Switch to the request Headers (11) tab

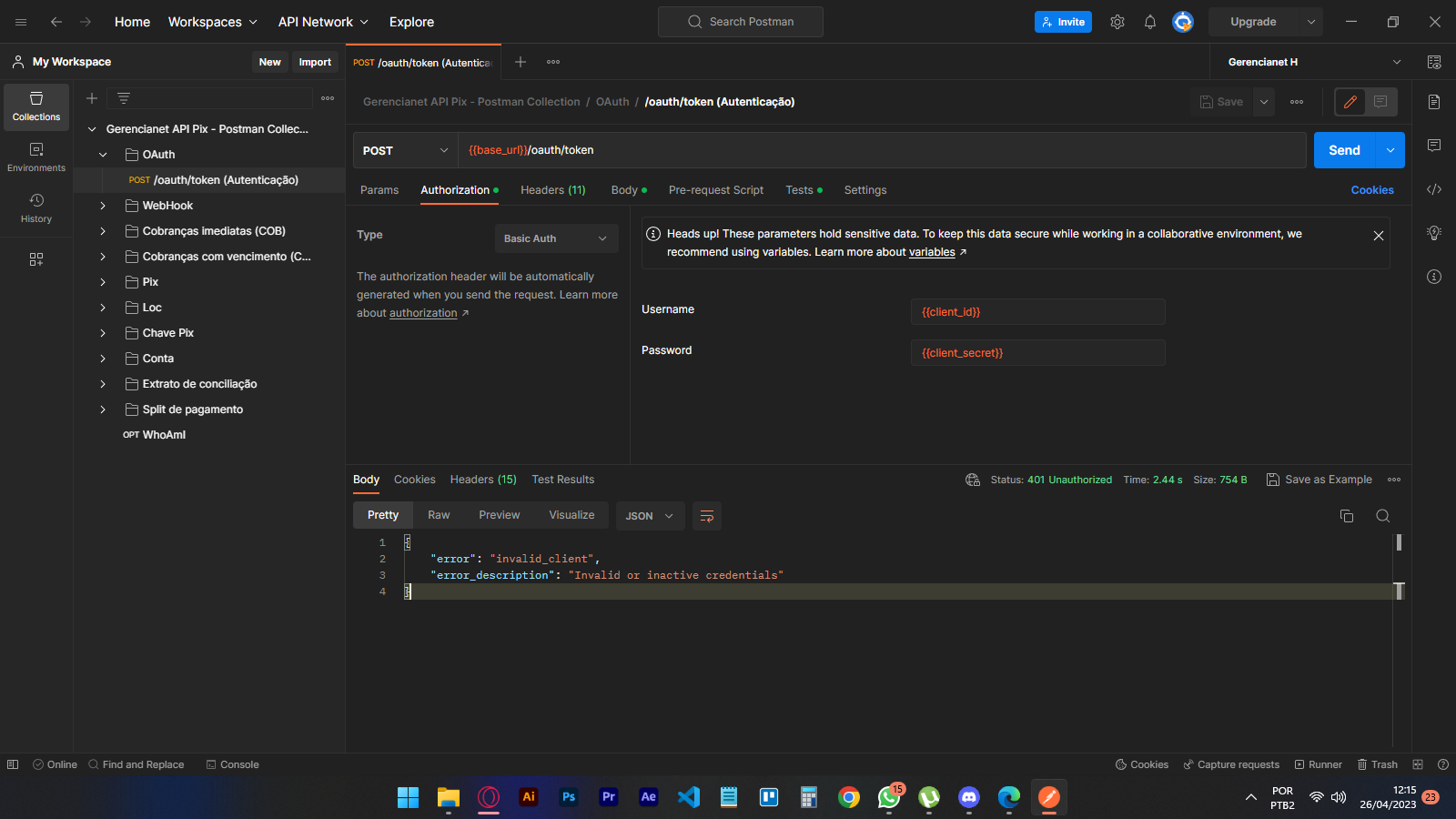click(x=553, y=190)
